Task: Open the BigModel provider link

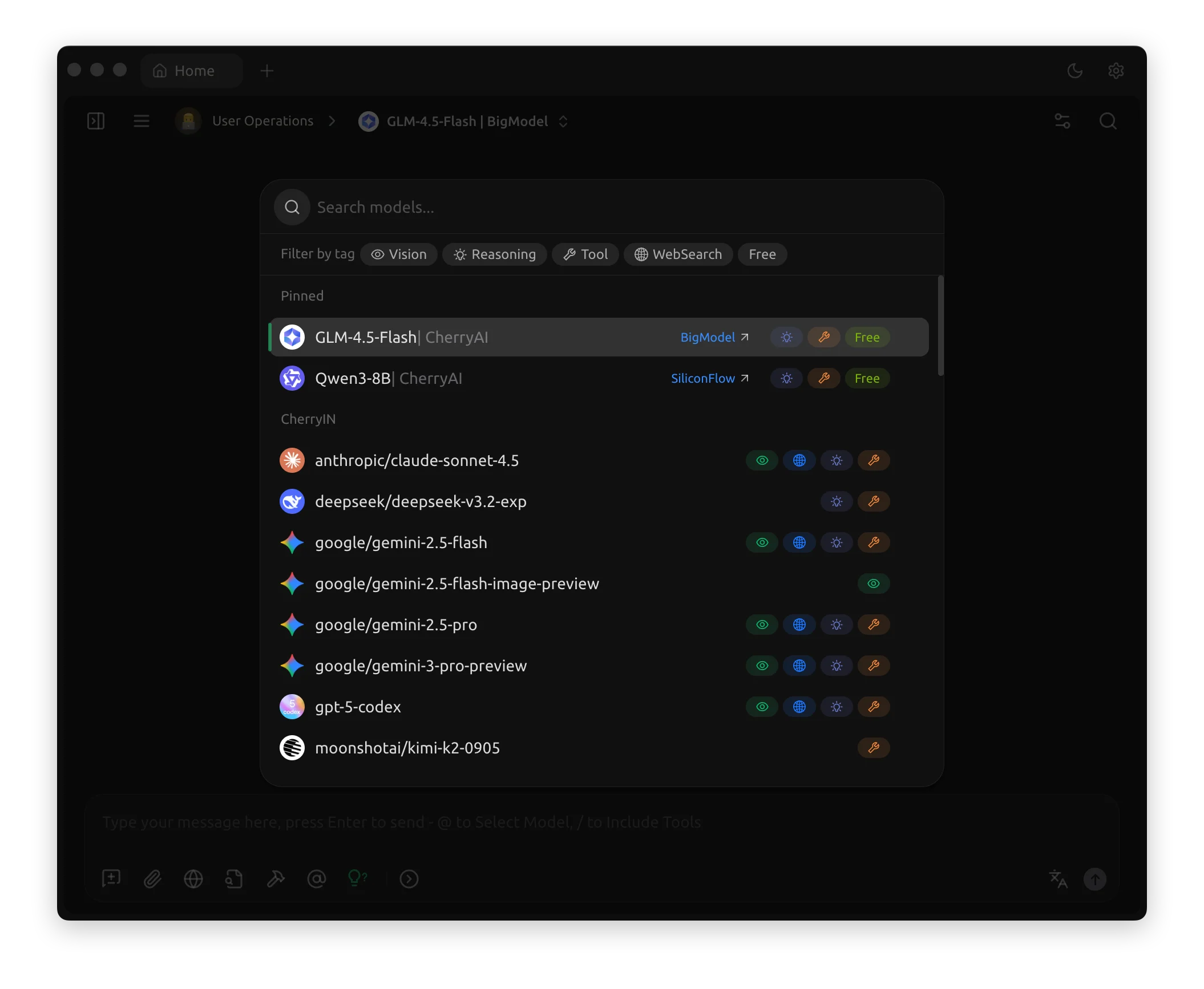Action: (x=714, y=338)
